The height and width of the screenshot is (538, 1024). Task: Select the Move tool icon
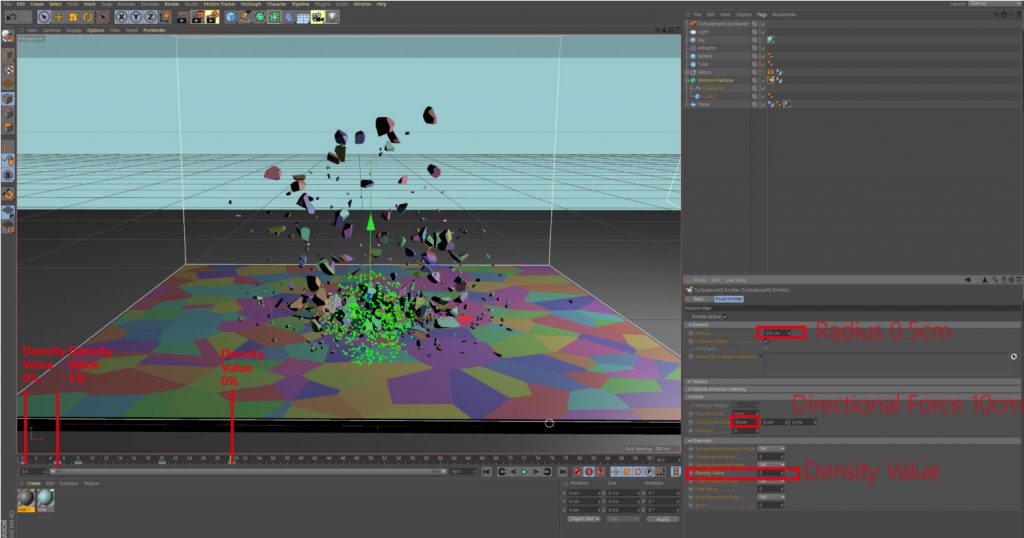tap(58, 17)
